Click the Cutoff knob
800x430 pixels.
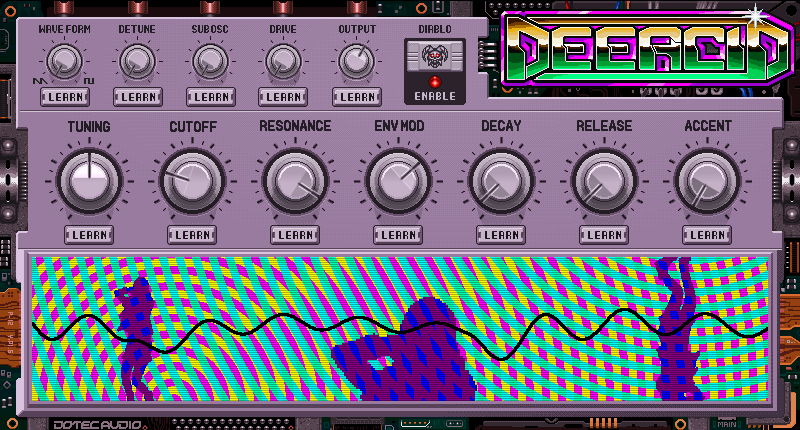tap(192, 181)
